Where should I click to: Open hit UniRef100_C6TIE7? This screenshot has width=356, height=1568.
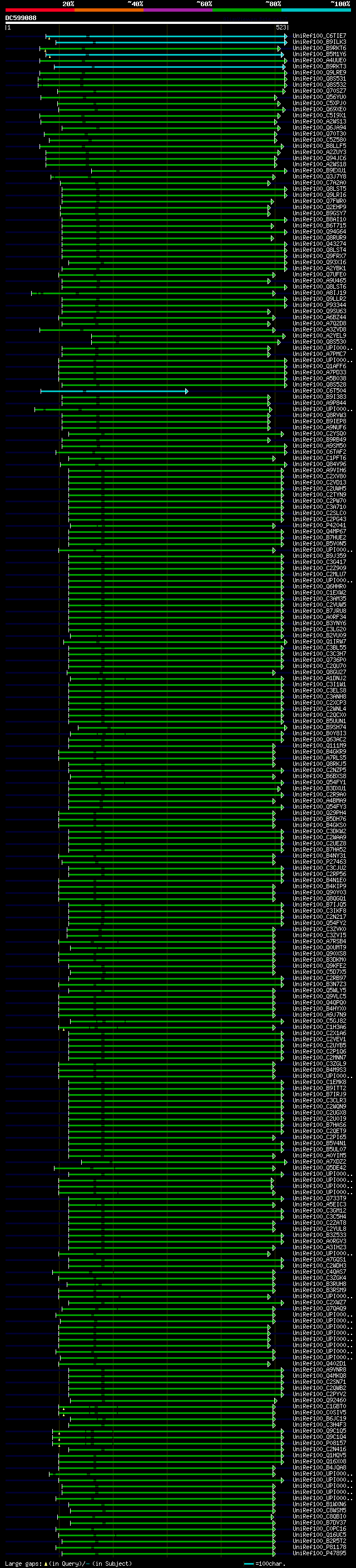click(319, 36)
